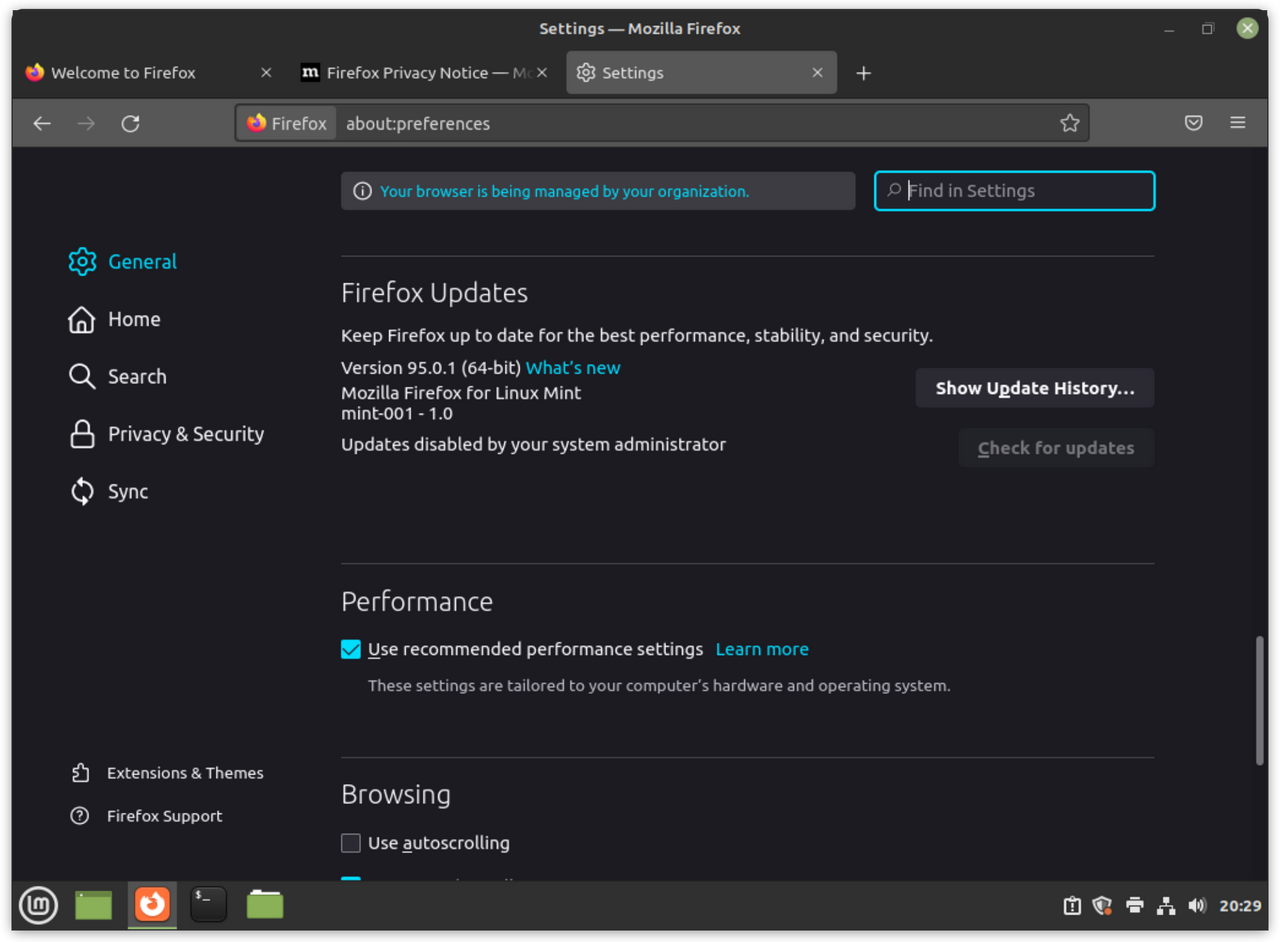The image size is (1280, 942).
Task: Open a new tab with plus icon
Action: pyautogui.click(x=864, y=73)
